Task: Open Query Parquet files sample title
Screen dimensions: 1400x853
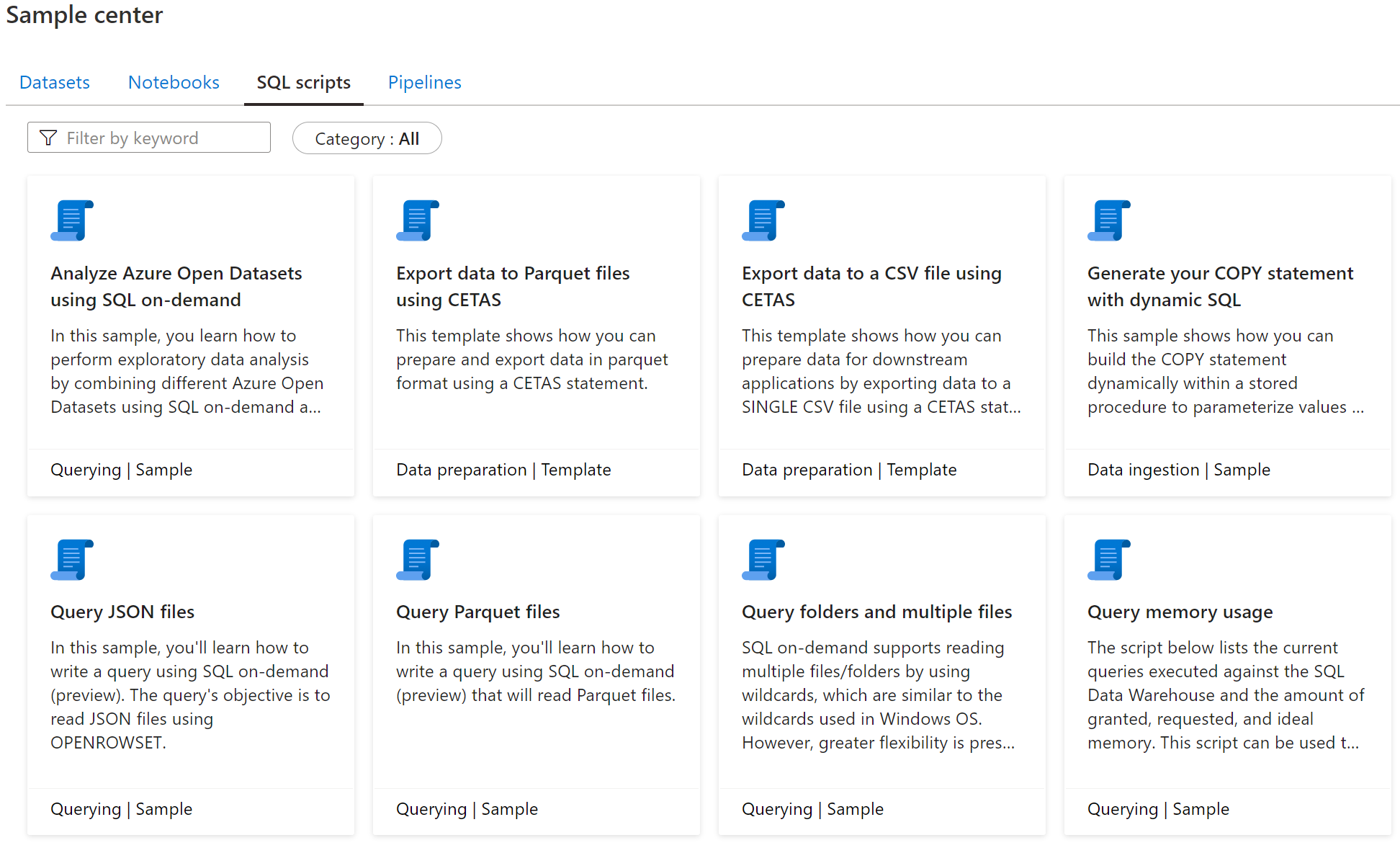Action: 477,612
